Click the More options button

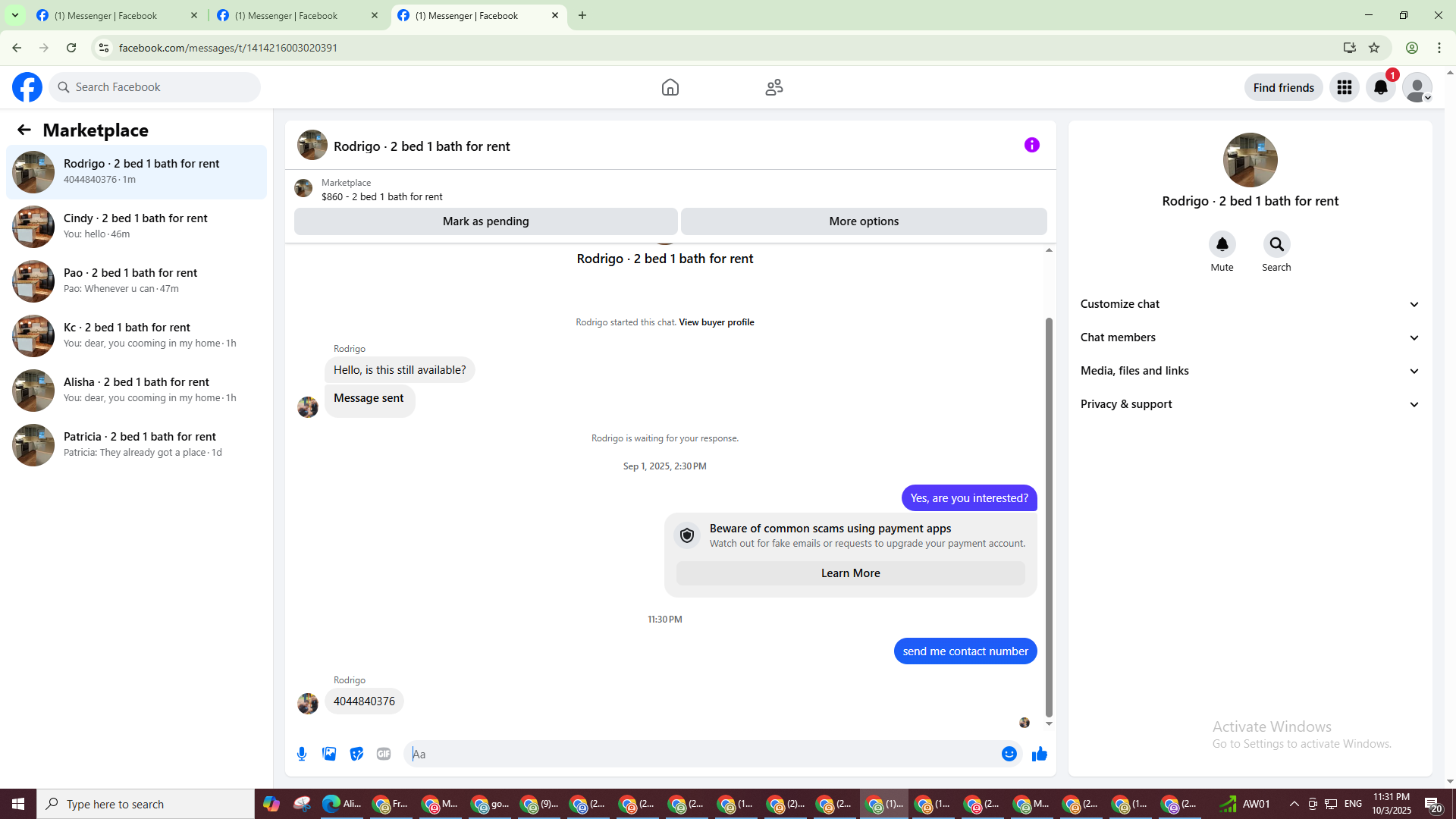click(864, 221)
